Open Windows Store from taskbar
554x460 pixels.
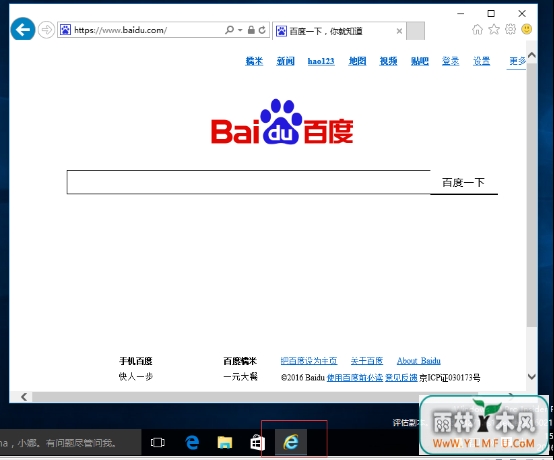[x=257, y=442]
